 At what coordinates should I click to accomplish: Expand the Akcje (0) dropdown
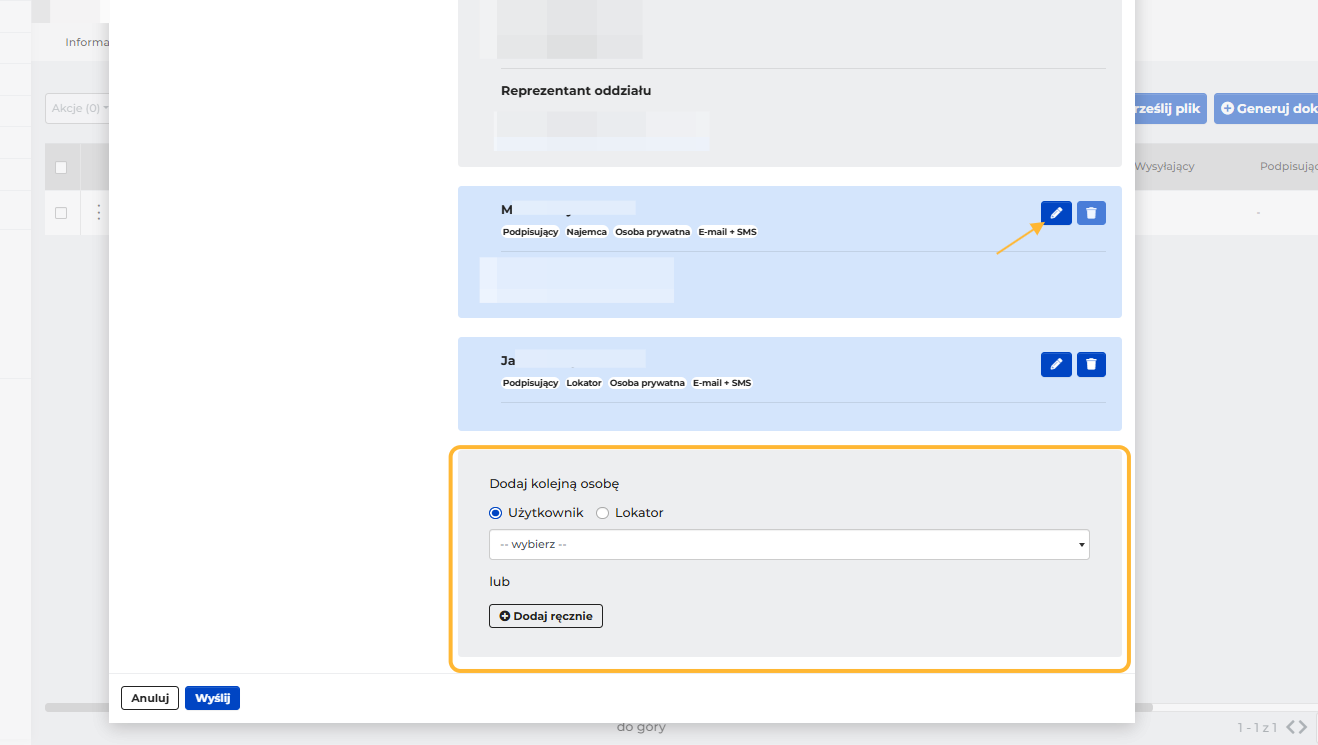tap(78, 108)
